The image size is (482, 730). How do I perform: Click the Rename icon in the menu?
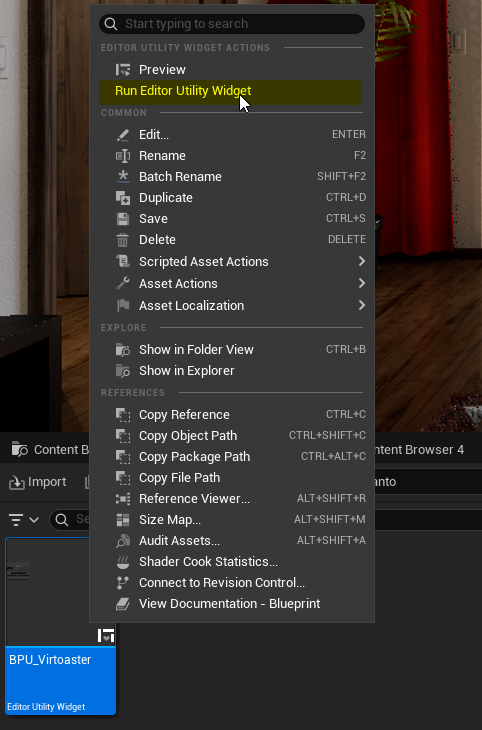pyautogui.click(x=123, y=155)
